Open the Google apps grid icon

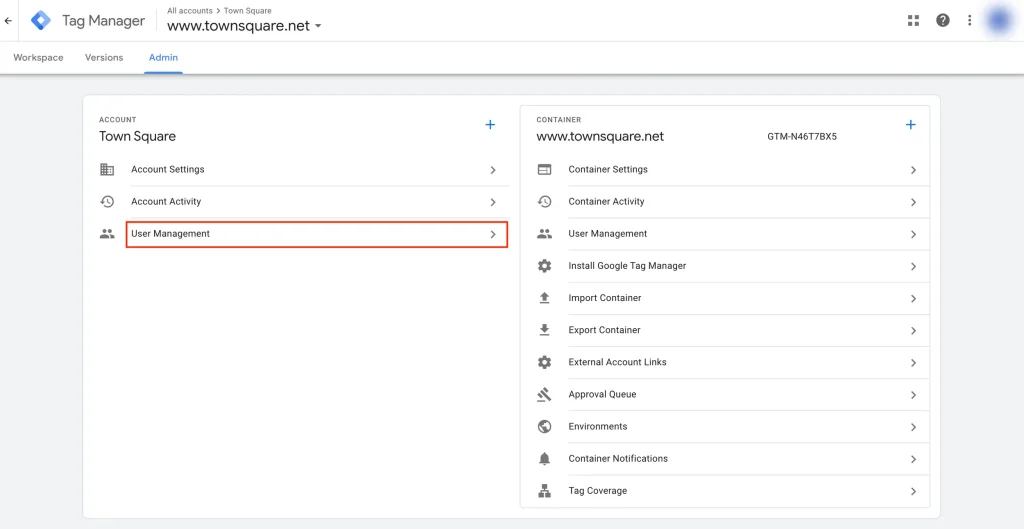click(x=913, y=20)
